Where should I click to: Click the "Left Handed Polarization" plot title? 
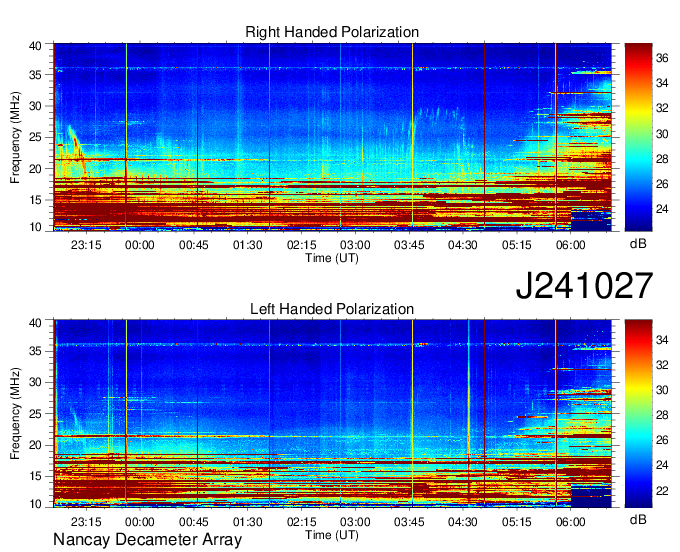(332, 309)
